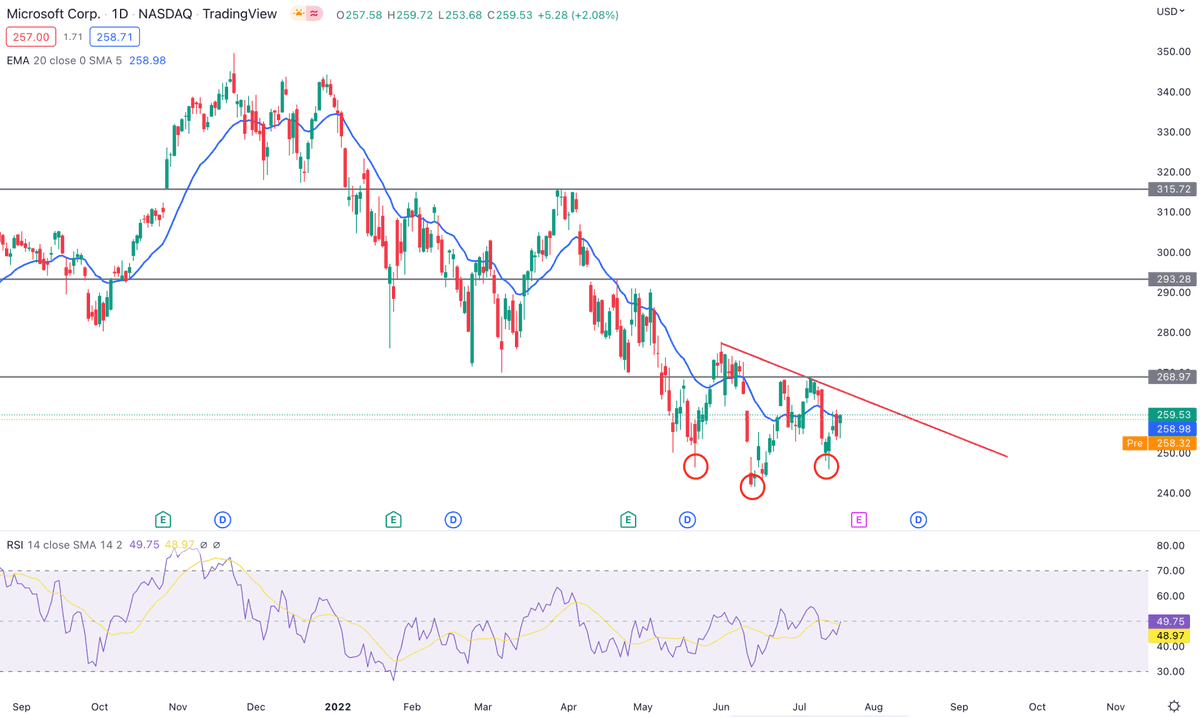The width and height of the screenshot is (1200, 717).
Task: Click the 268.97 horizontal line price label
Action: tap(1174, 377)
